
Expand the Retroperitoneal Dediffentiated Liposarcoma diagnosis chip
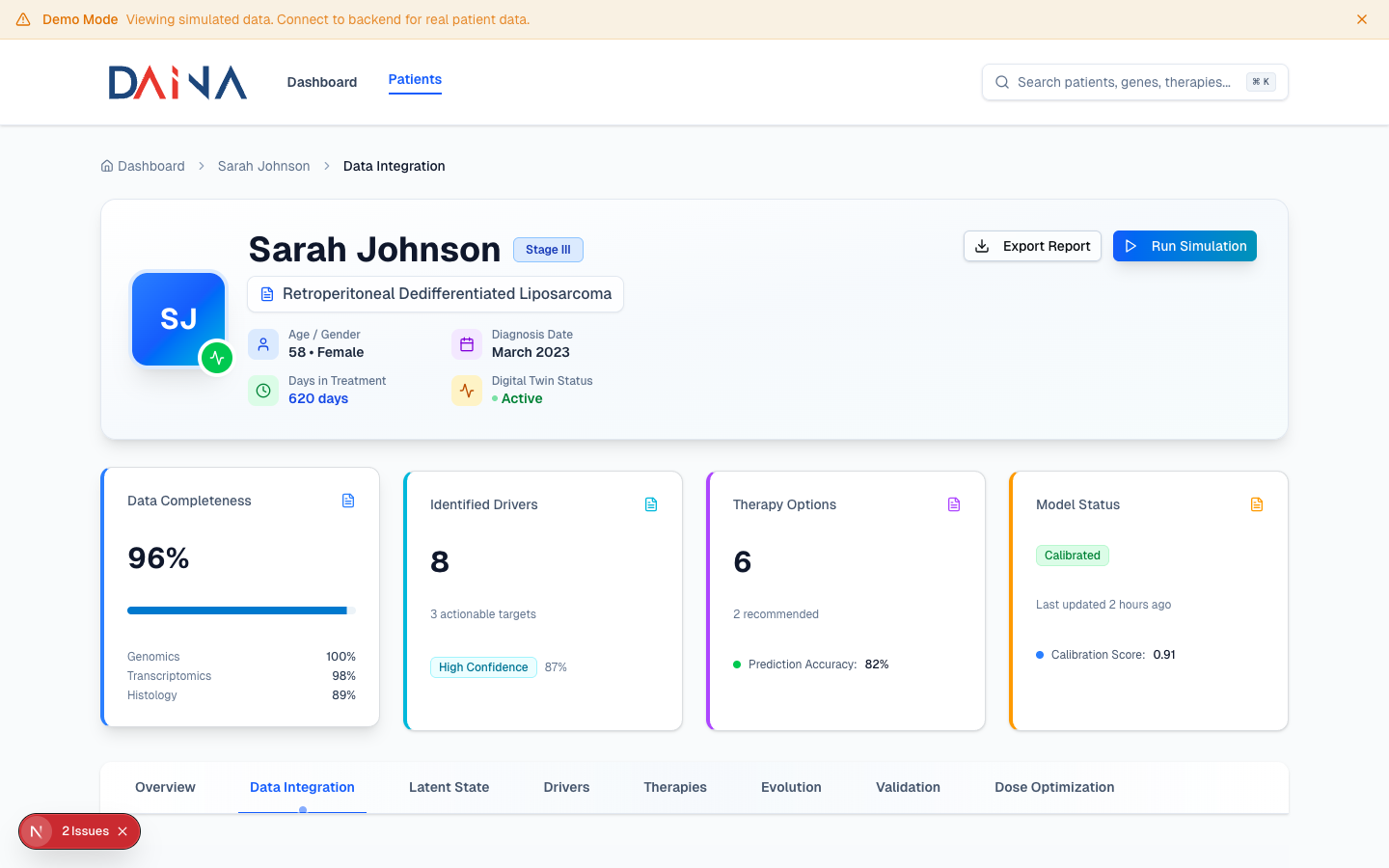pyautogui.click(x=435, y=294)
